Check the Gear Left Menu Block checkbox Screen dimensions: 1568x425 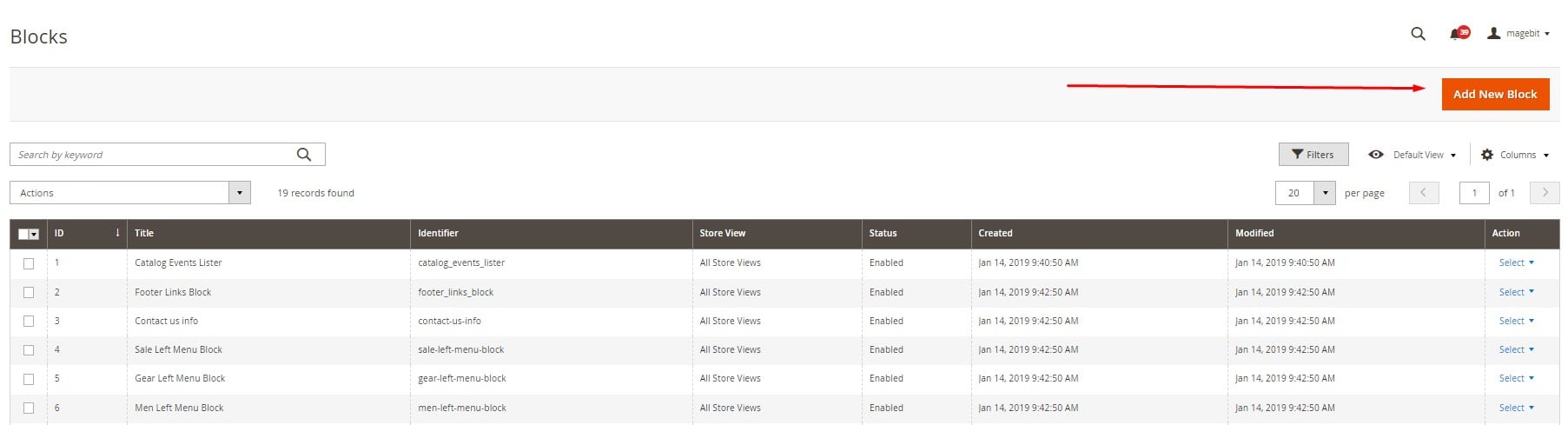tap(29, 379)
